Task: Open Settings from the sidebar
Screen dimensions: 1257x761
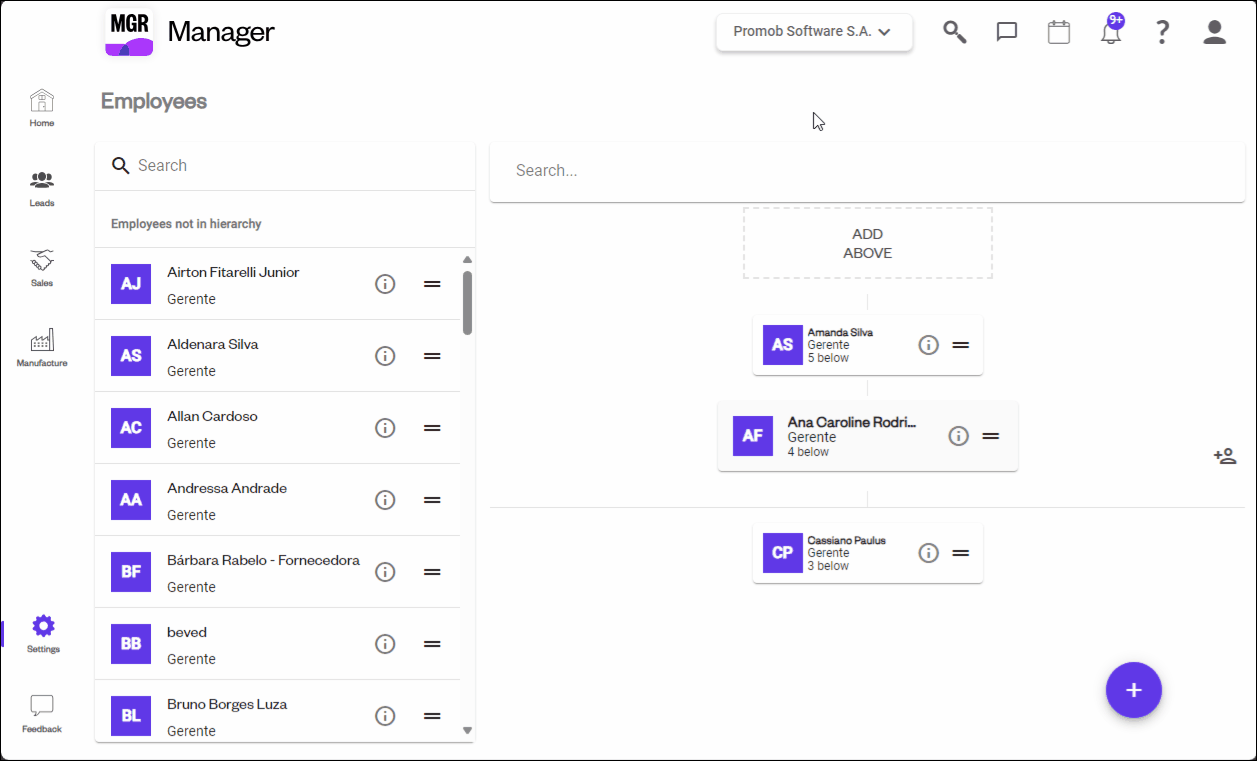Action: pos(43,634)
